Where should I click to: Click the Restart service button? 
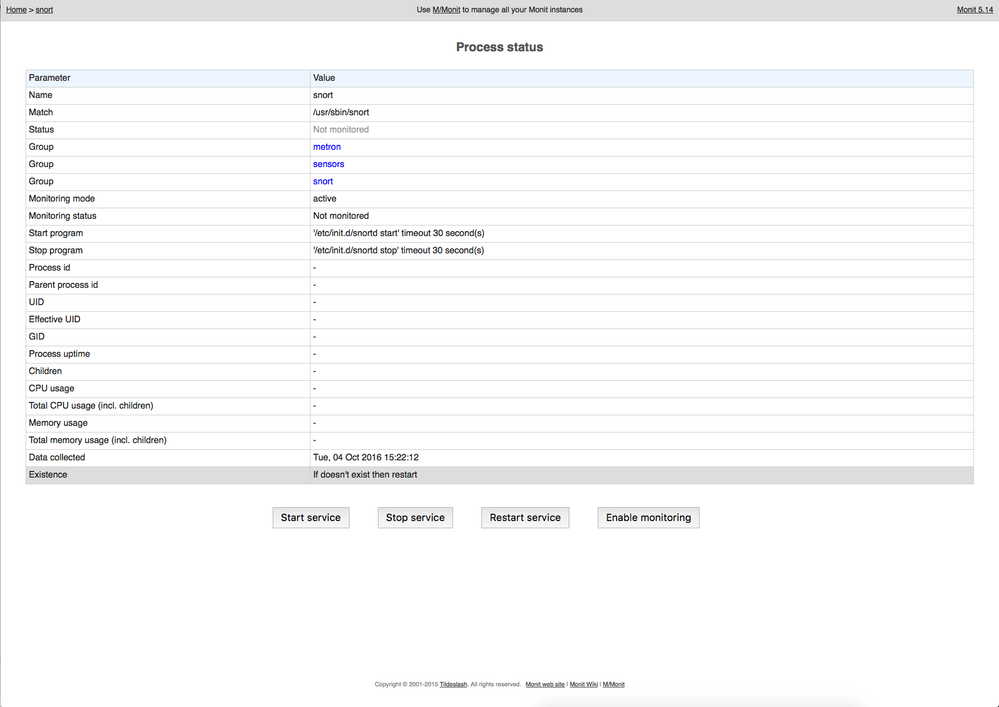(x=525, y=517)
